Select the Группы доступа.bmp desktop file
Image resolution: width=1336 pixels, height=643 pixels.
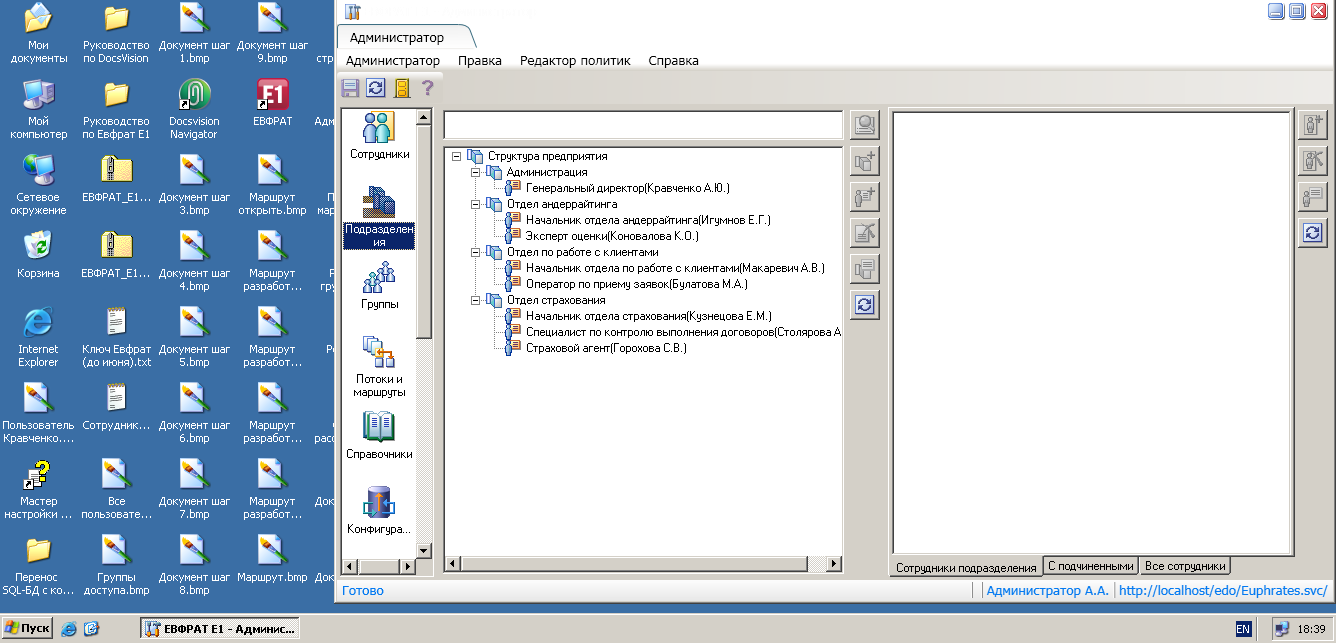coord(116,566)
